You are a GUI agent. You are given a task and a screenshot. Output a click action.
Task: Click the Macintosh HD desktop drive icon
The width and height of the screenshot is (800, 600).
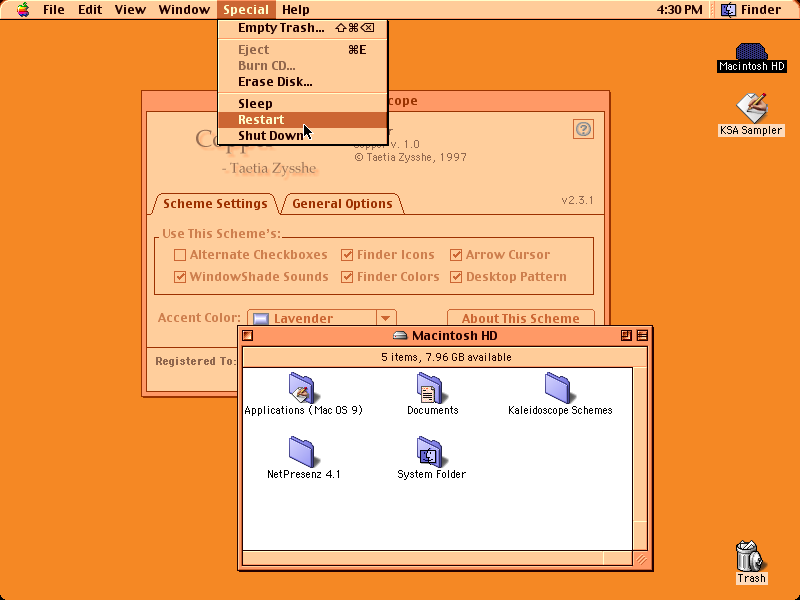(752, 52)
